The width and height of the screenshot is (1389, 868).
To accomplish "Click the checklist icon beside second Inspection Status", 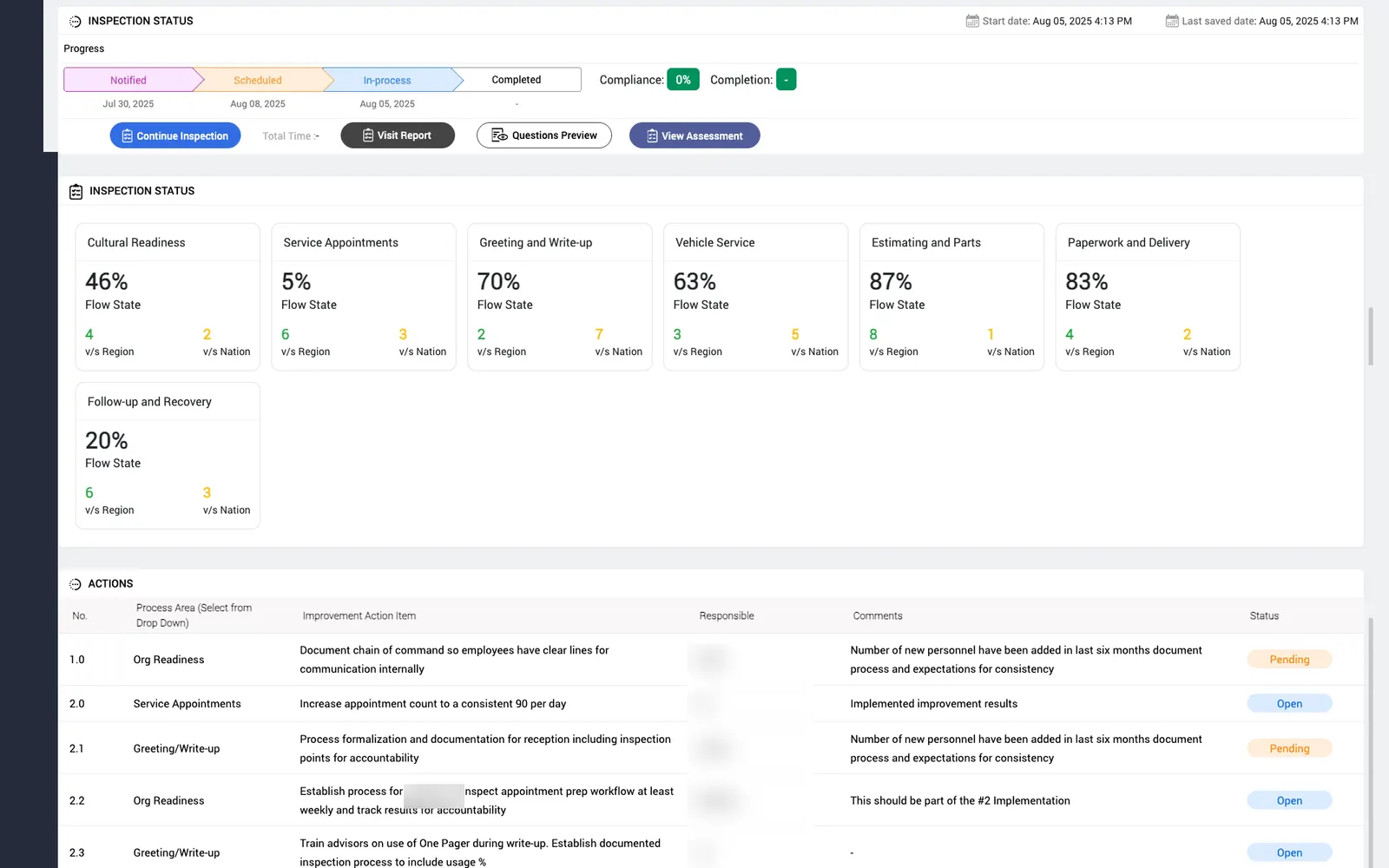I will click(76, 192).
